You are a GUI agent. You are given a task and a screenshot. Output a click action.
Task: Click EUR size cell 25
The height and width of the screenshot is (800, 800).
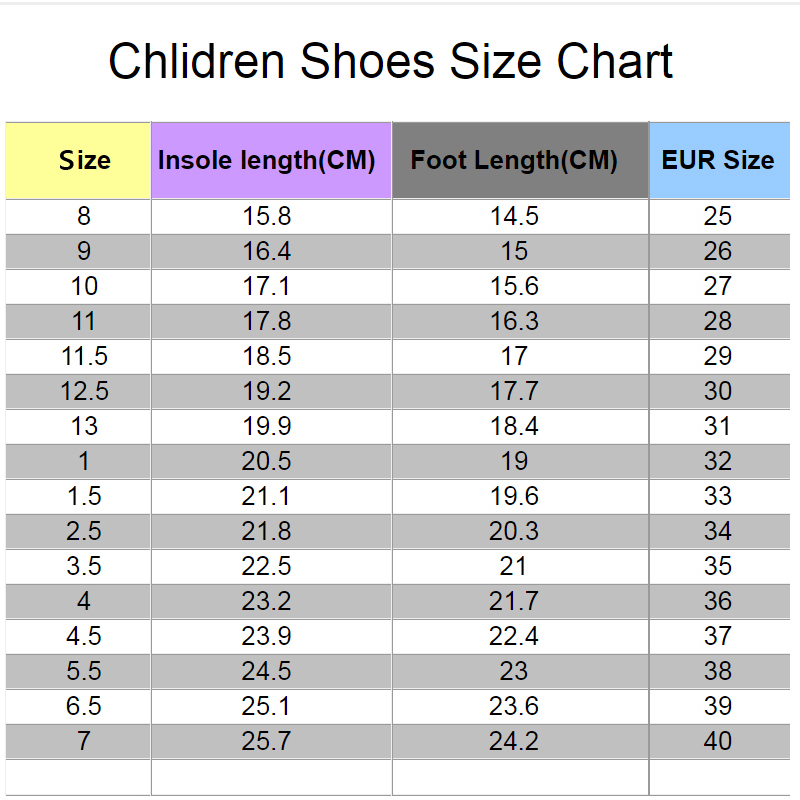coord(717,216)
